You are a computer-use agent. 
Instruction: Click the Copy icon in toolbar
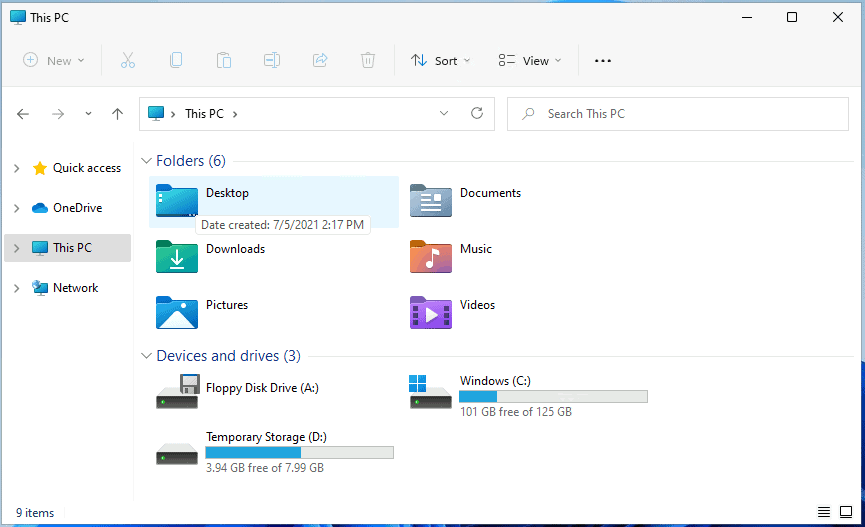pos(176,60)
